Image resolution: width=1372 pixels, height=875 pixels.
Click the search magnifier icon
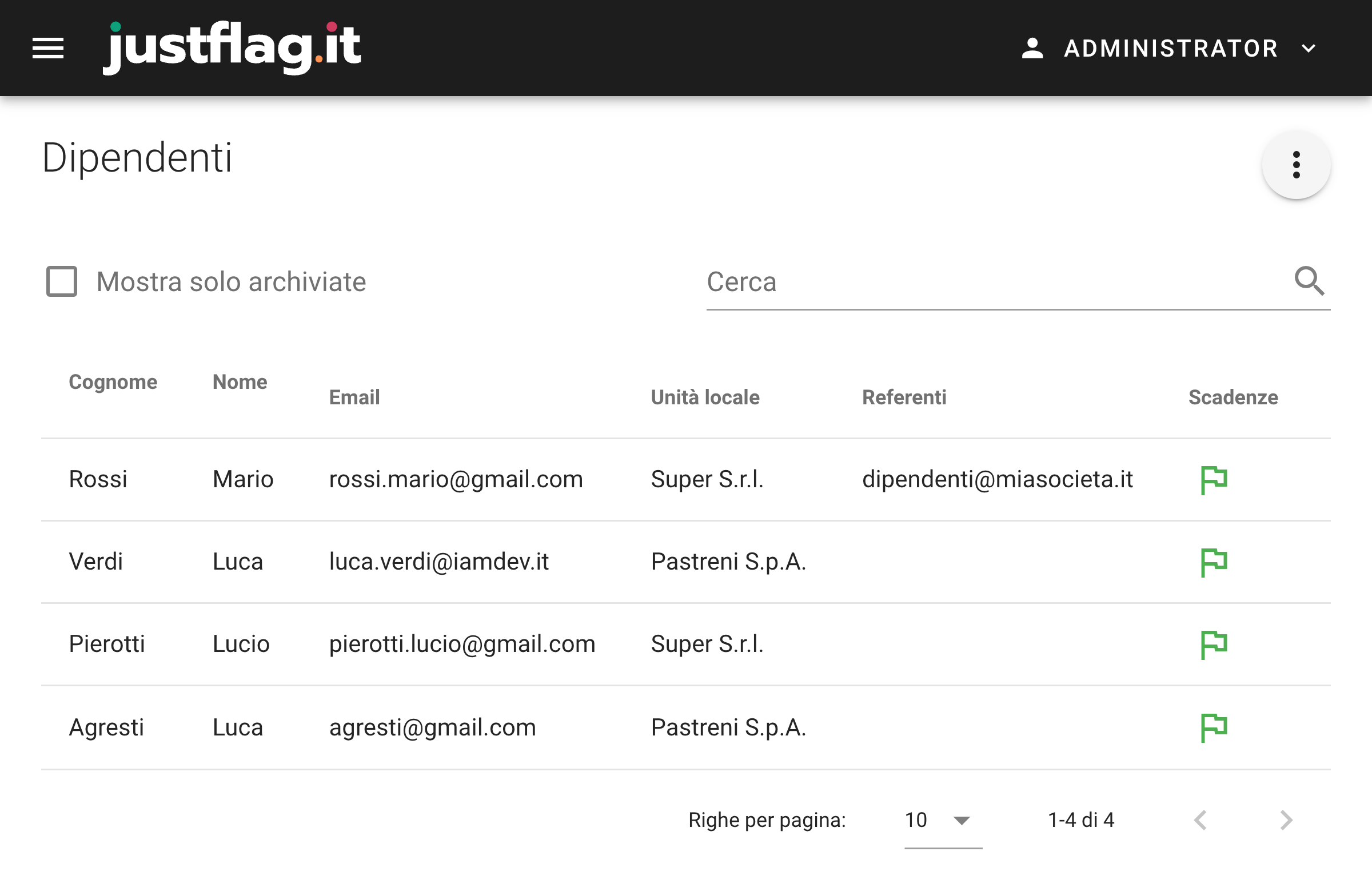tap(1309, 281)
